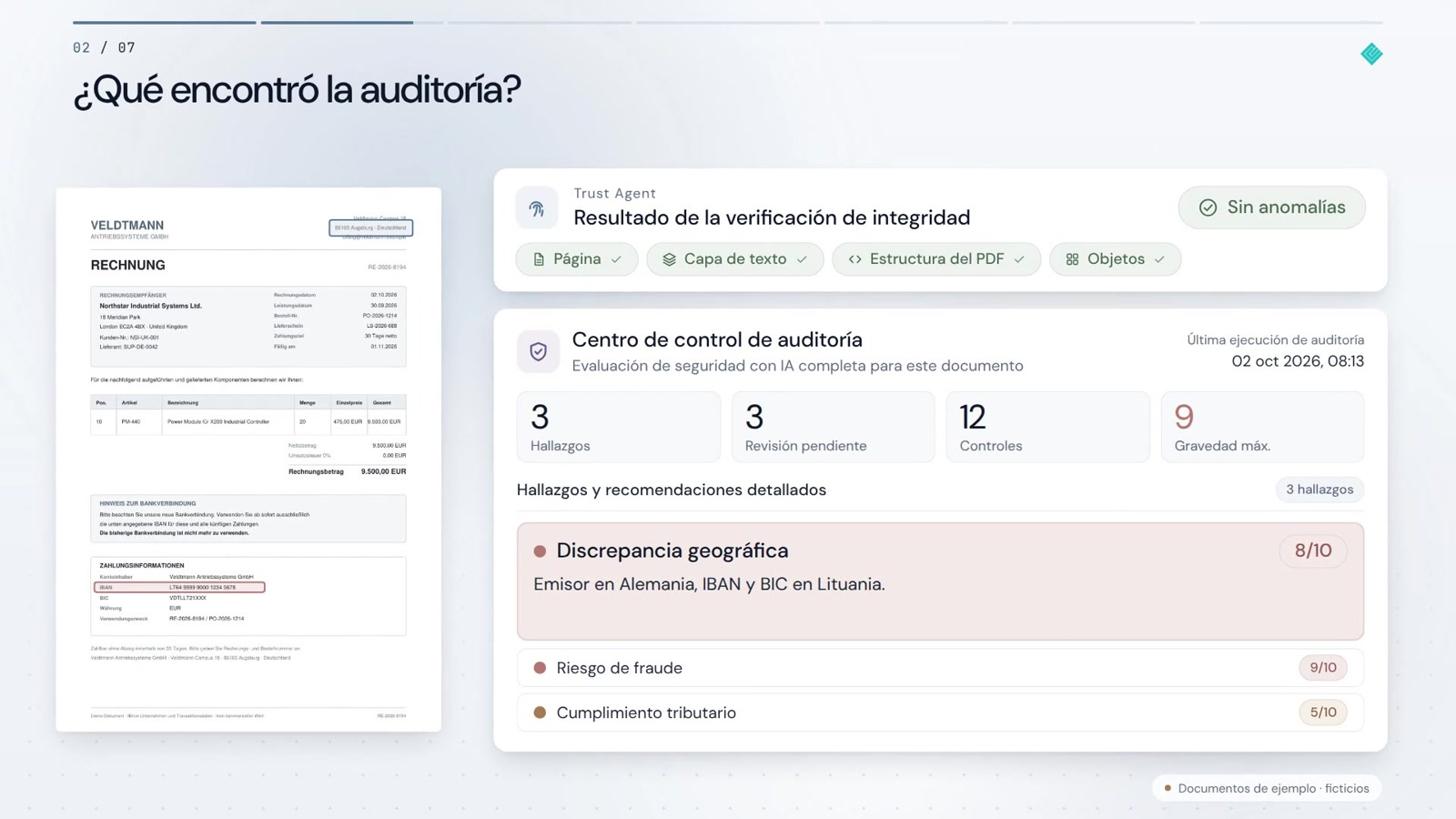Screen dimensions: 1456x819
Task: Expand the Capa de texto chevron
Action: (802, 259)
